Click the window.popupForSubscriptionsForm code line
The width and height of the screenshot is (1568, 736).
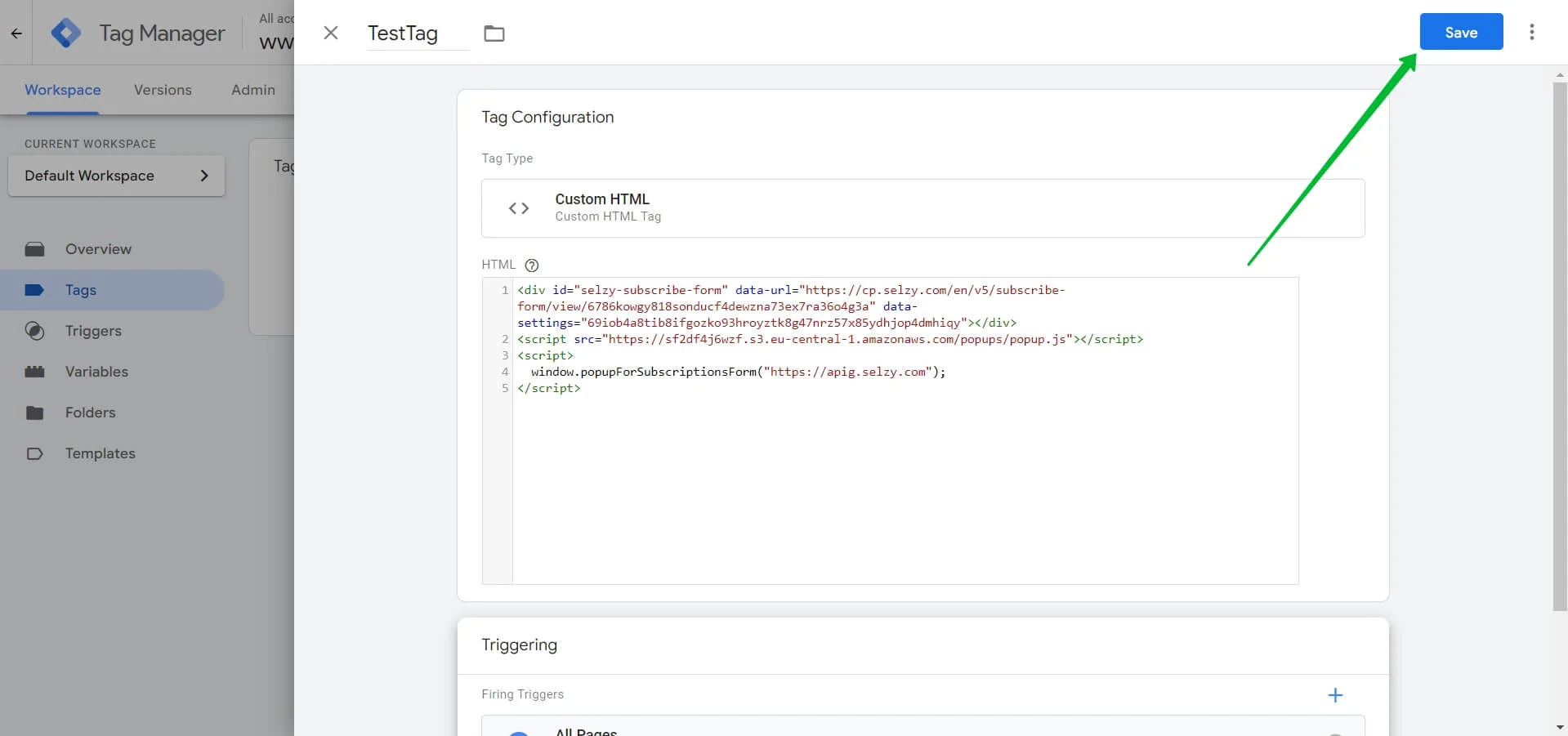click(738, 372)
